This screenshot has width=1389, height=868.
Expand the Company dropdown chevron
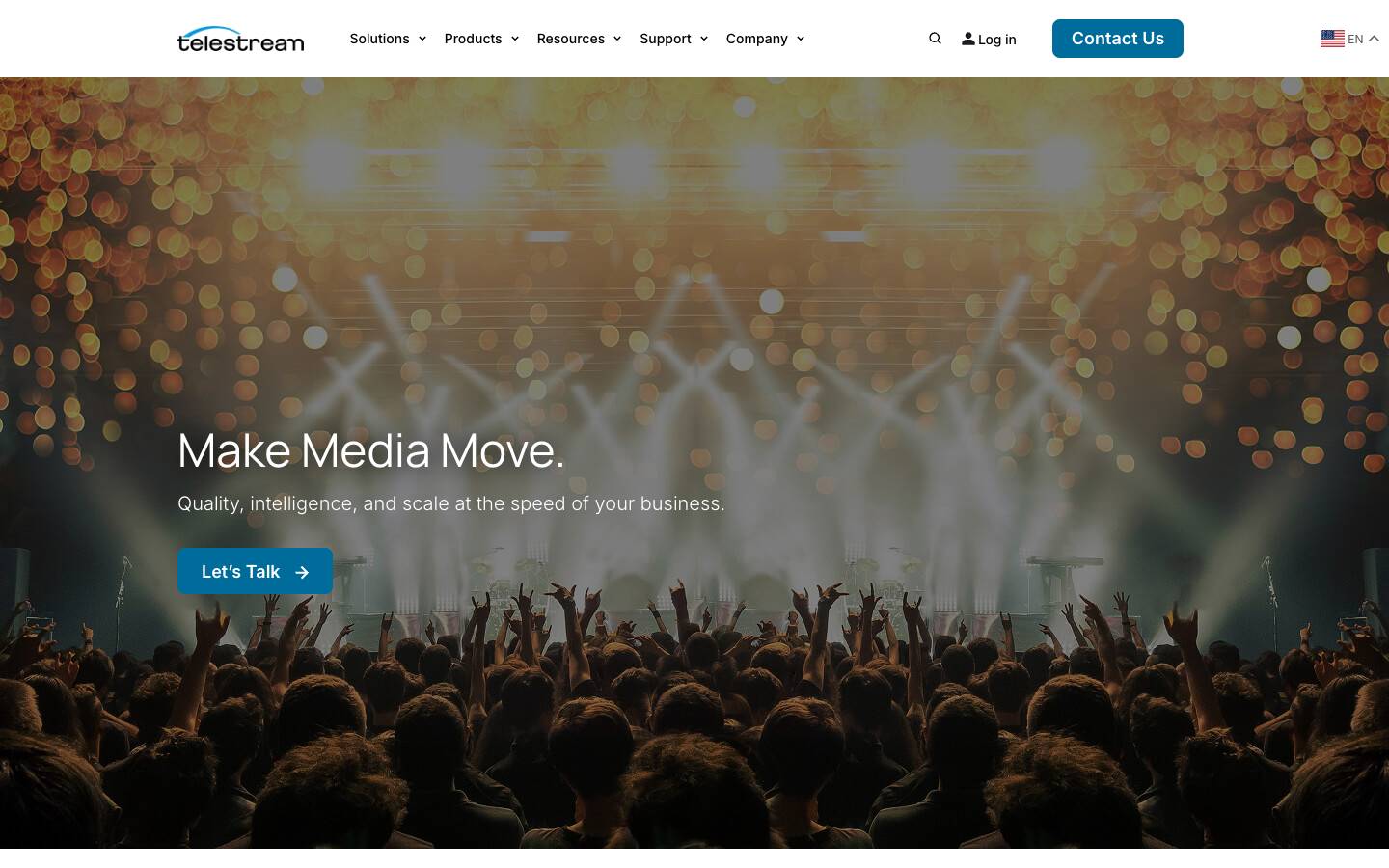pos(800,39)
